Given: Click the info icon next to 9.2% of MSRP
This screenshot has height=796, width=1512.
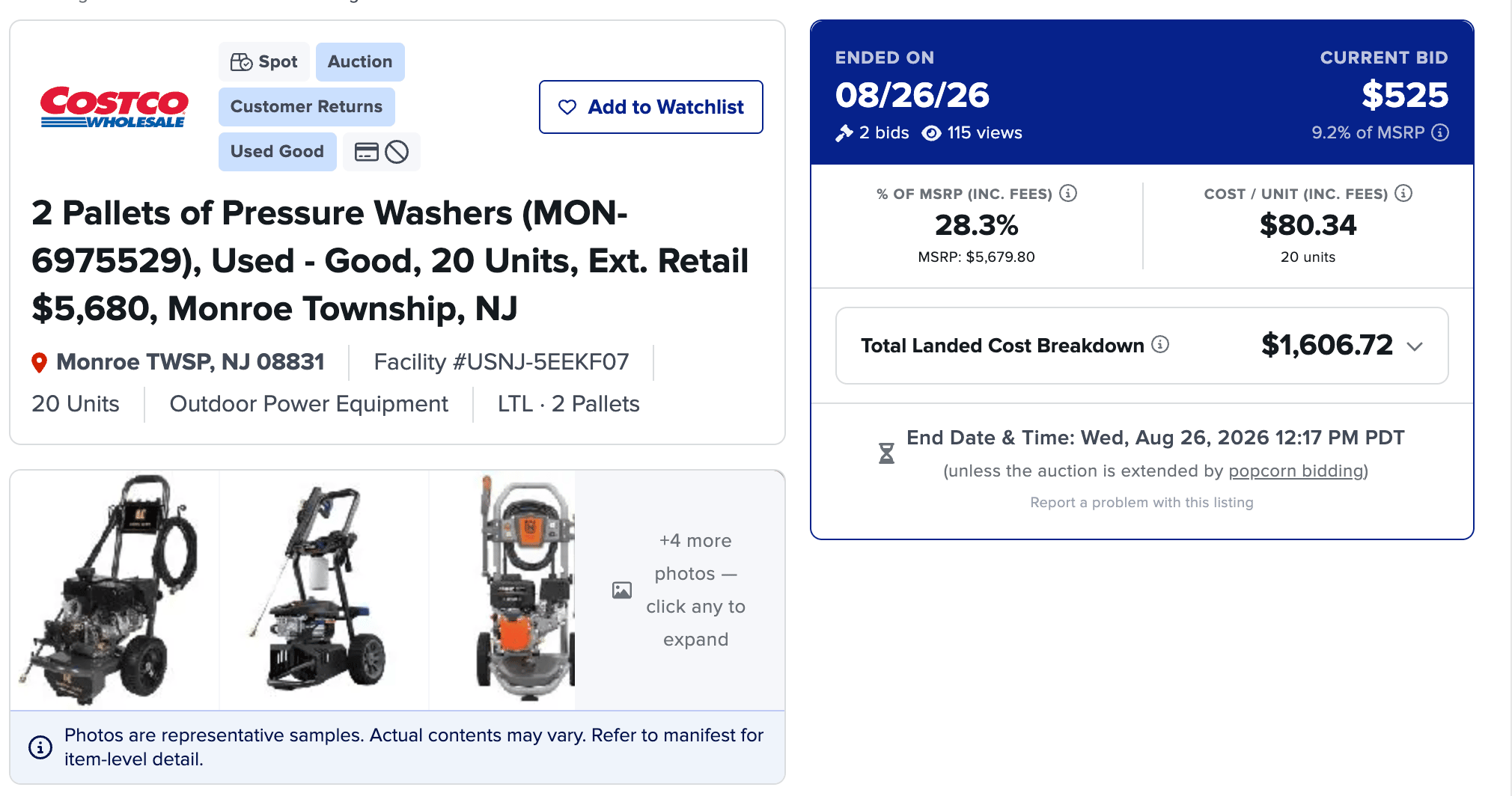Looking at the screenshot, I should point(1440,132).
